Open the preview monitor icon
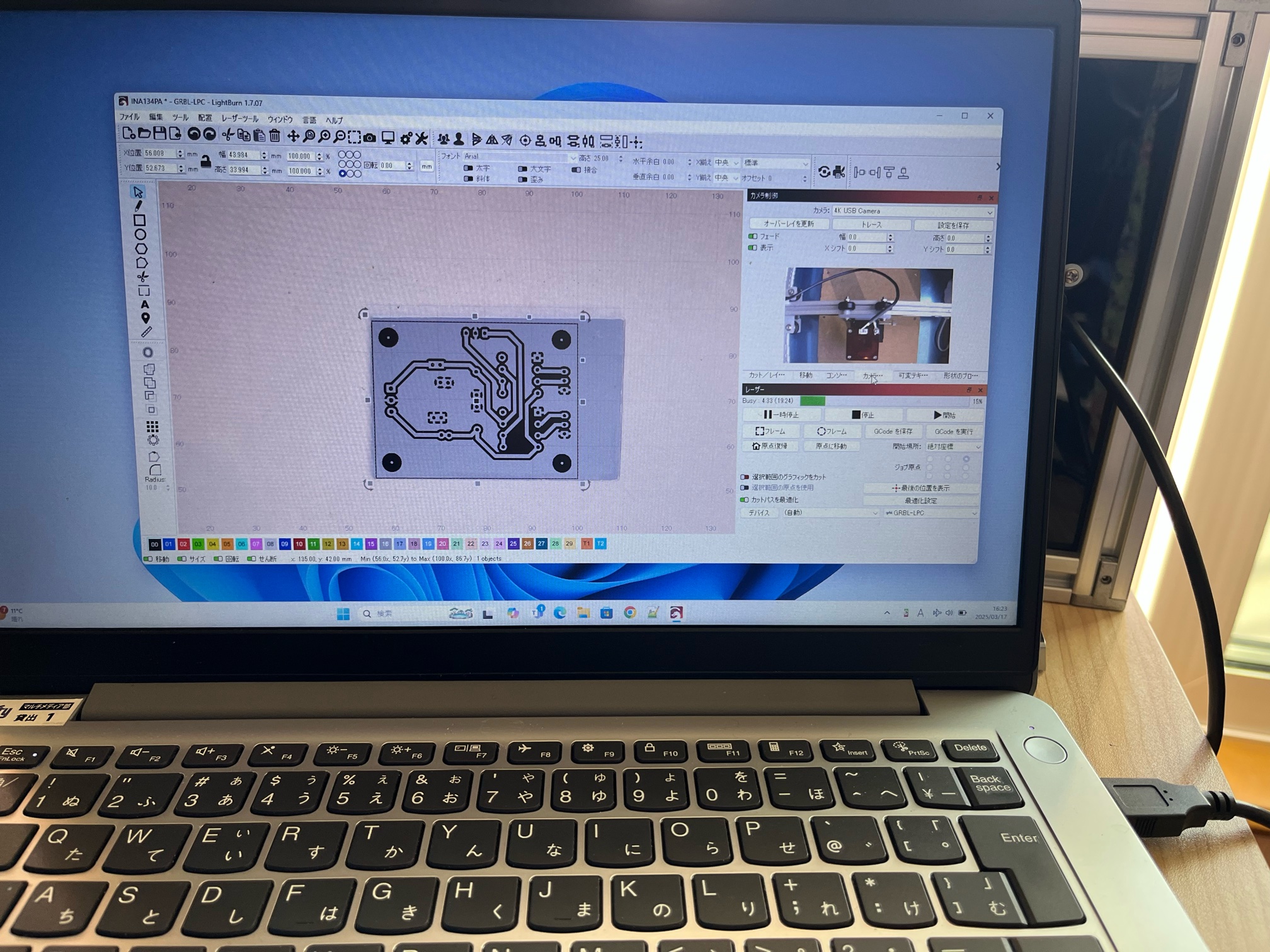This screenshot has width=1270, height=952. point(388,138)
